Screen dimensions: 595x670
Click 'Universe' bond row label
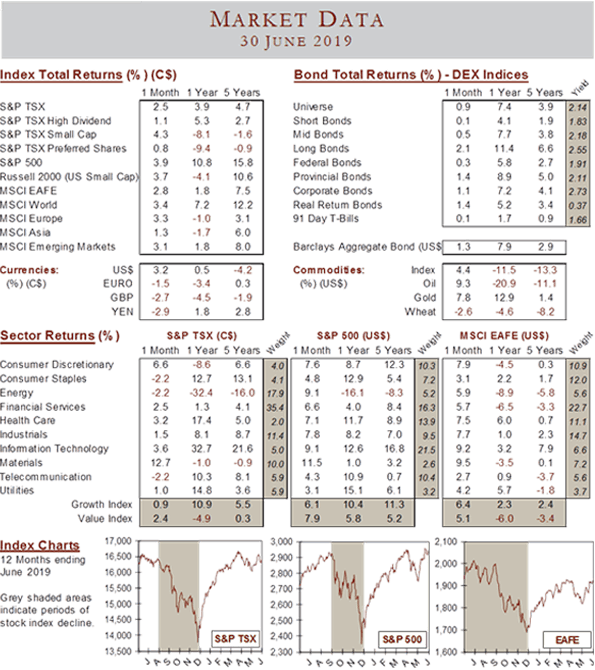[313, 107]
